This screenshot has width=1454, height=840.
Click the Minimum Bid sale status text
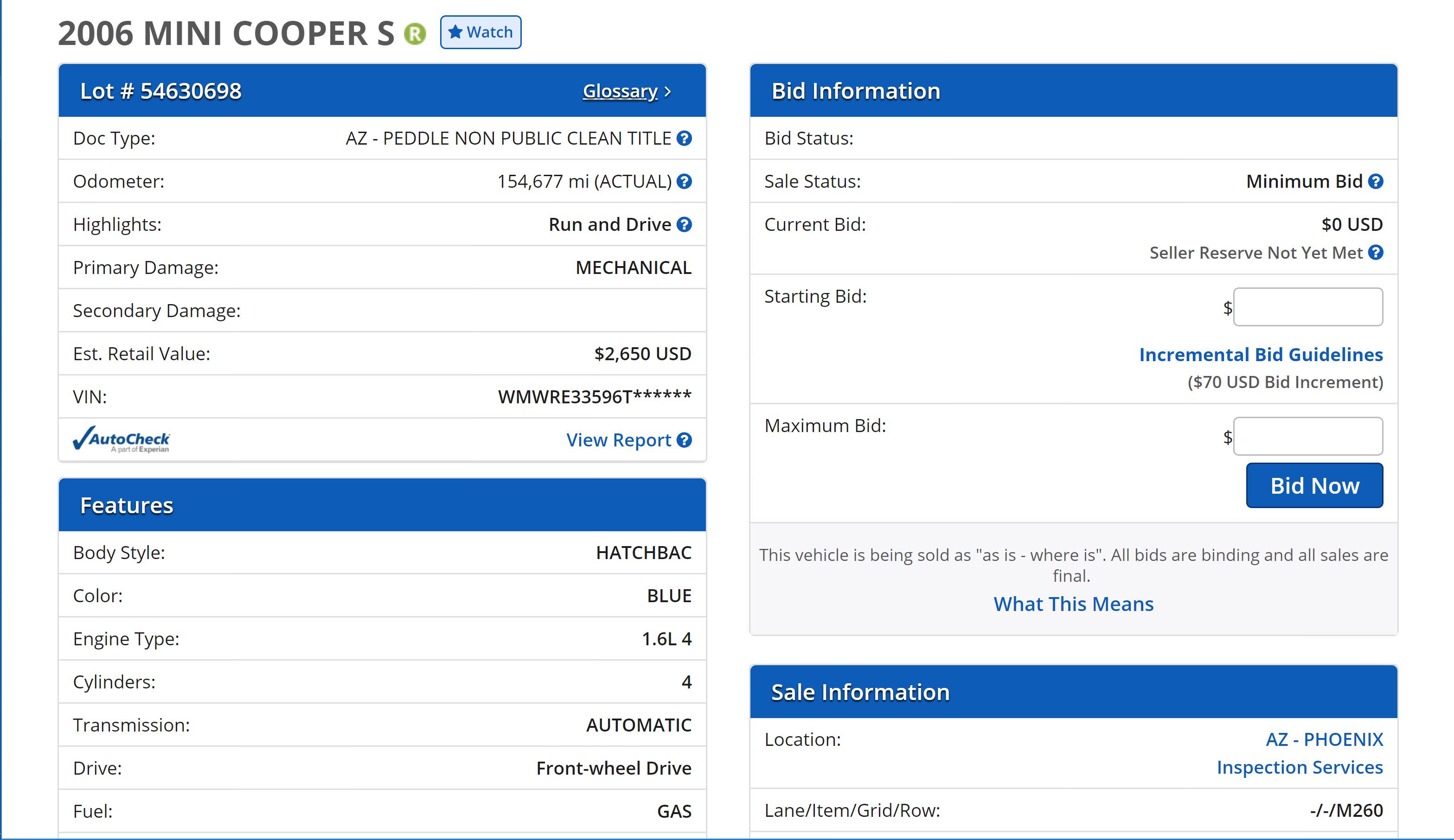(x=1304, y=182)
